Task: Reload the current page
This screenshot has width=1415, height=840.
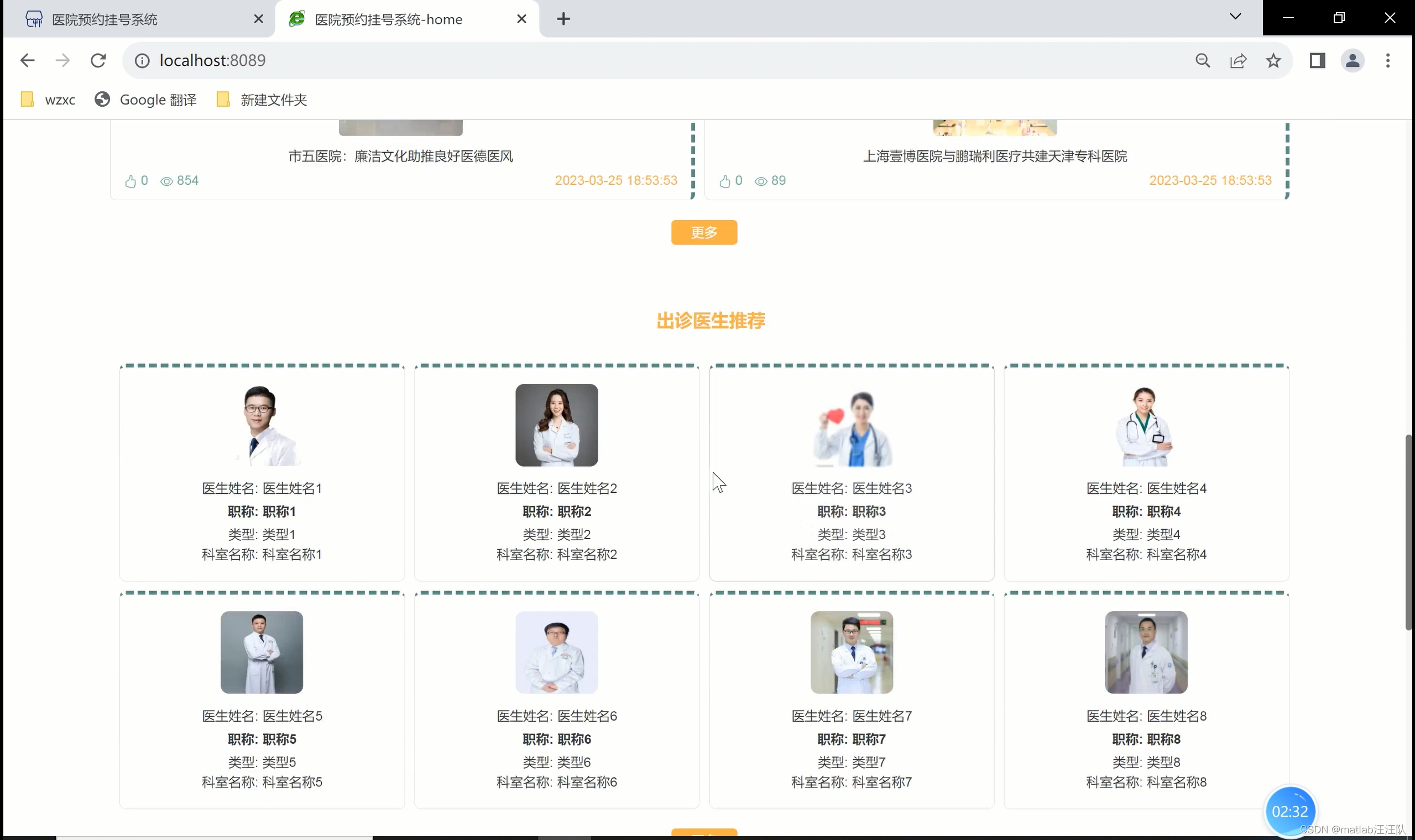Action: click(x=98, y=61)
